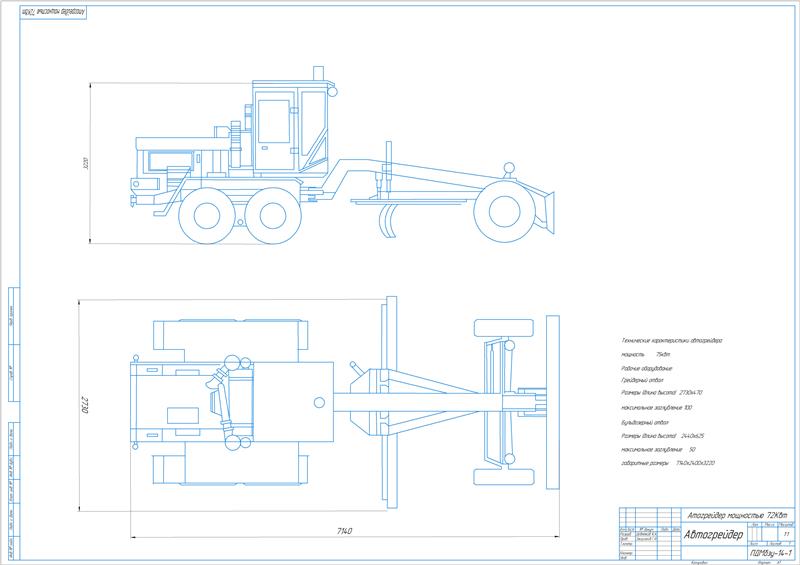The width and height of the screenshot is (800, 565).
Task: Select the rotated stamp text in the top-left frame corner
Action: [53, 12]
